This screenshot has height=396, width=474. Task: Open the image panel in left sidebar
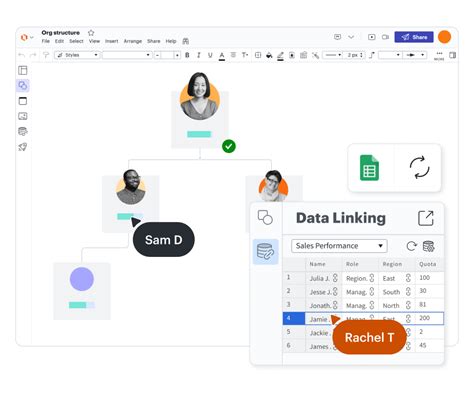coord(23,116)
